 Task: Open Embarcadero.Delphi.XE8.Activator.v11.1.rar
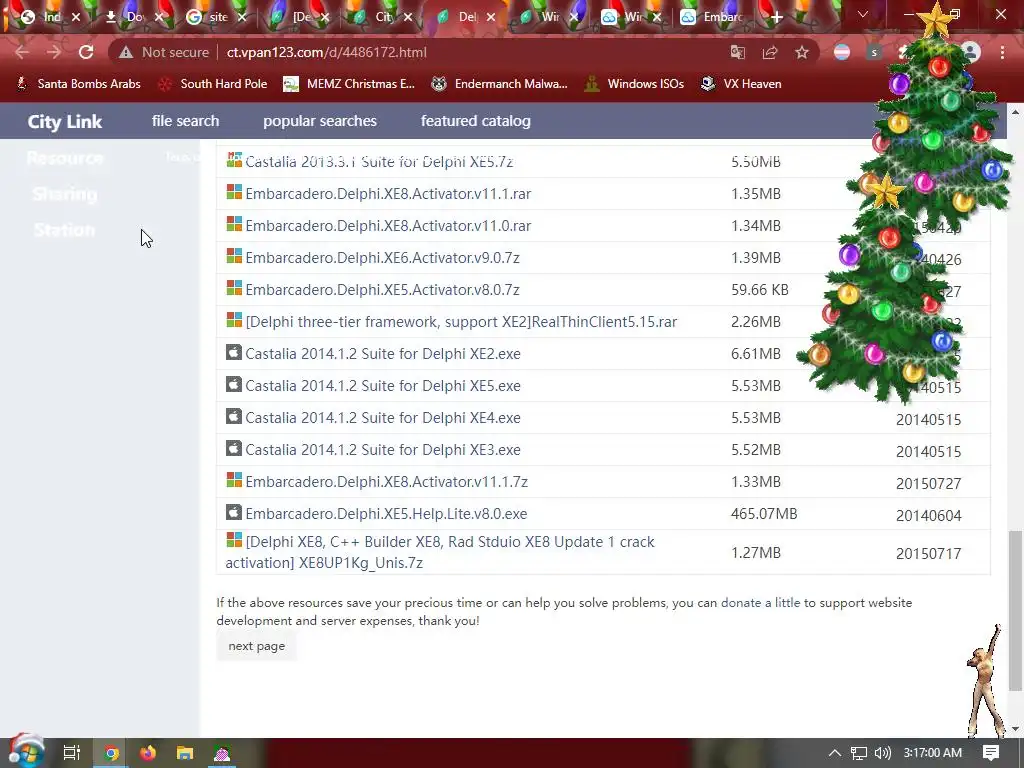[388, 194]
